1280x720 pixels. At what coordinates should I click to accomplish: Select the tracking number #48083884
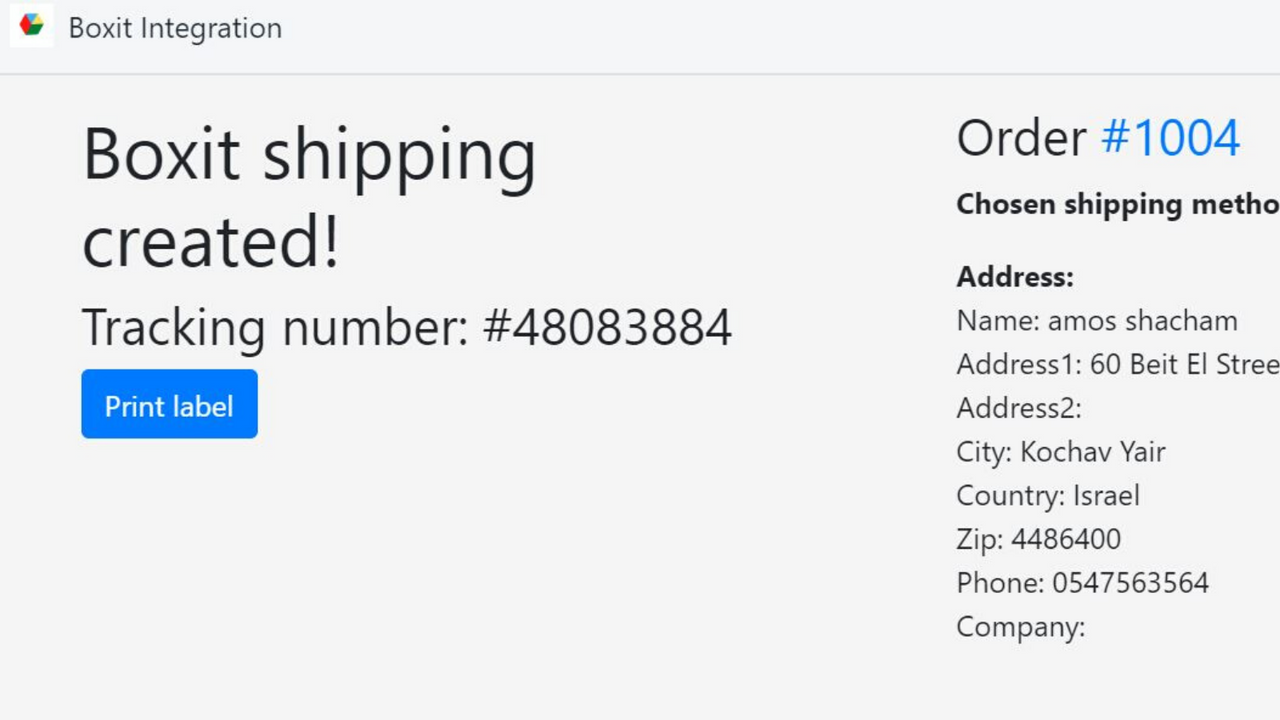[406, 327]
